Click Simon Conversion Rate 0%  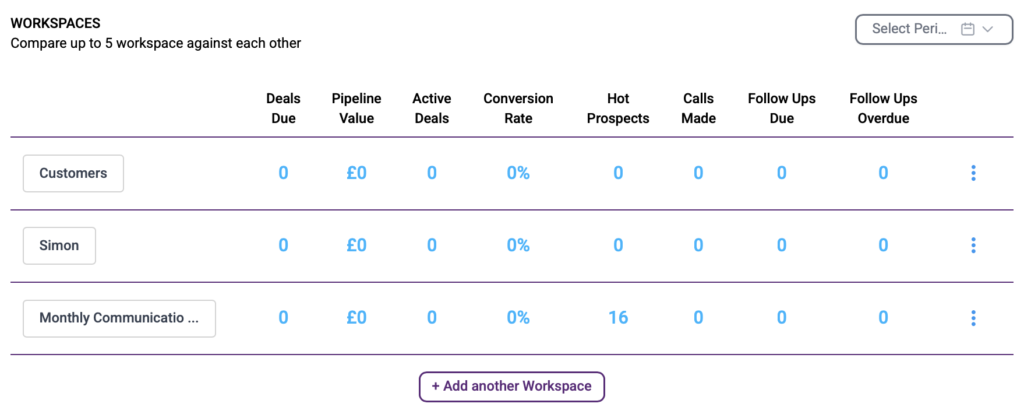pos(518,246)
